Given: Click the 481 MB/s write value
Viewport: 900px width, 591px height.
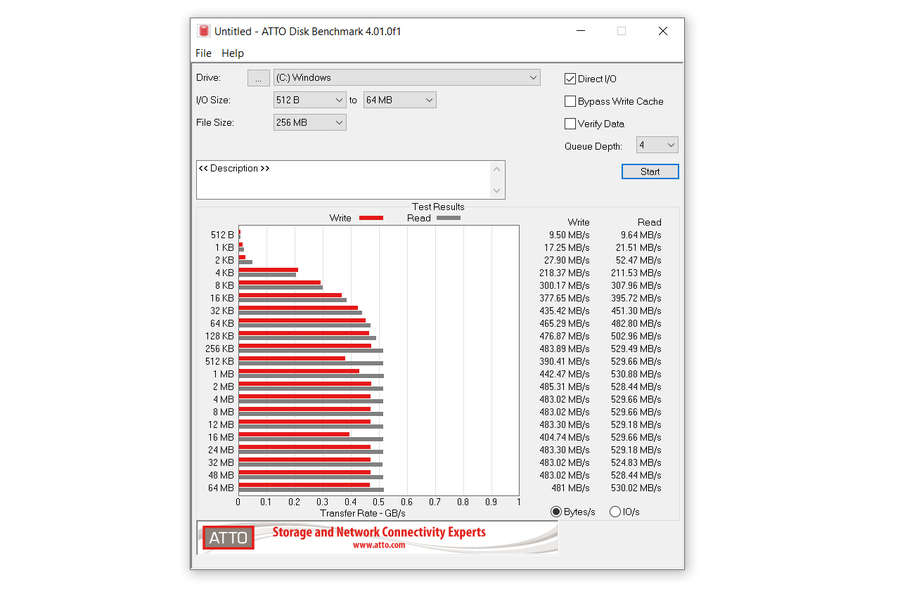Looking at the screenshot, I should coord(570,488).
